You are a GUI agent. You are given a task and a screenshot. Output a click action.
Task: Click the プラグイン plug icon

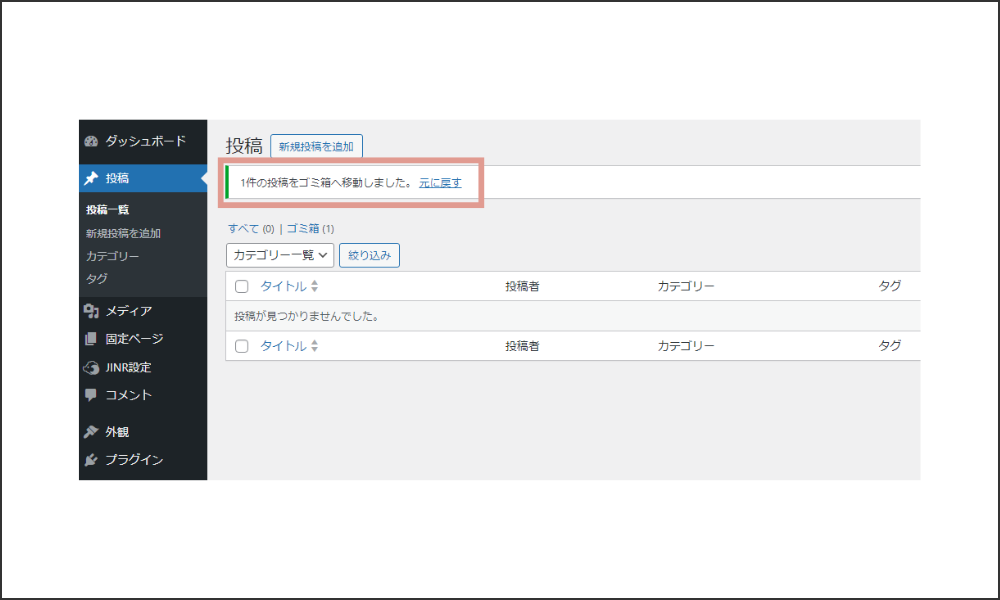tap(91, 460)
